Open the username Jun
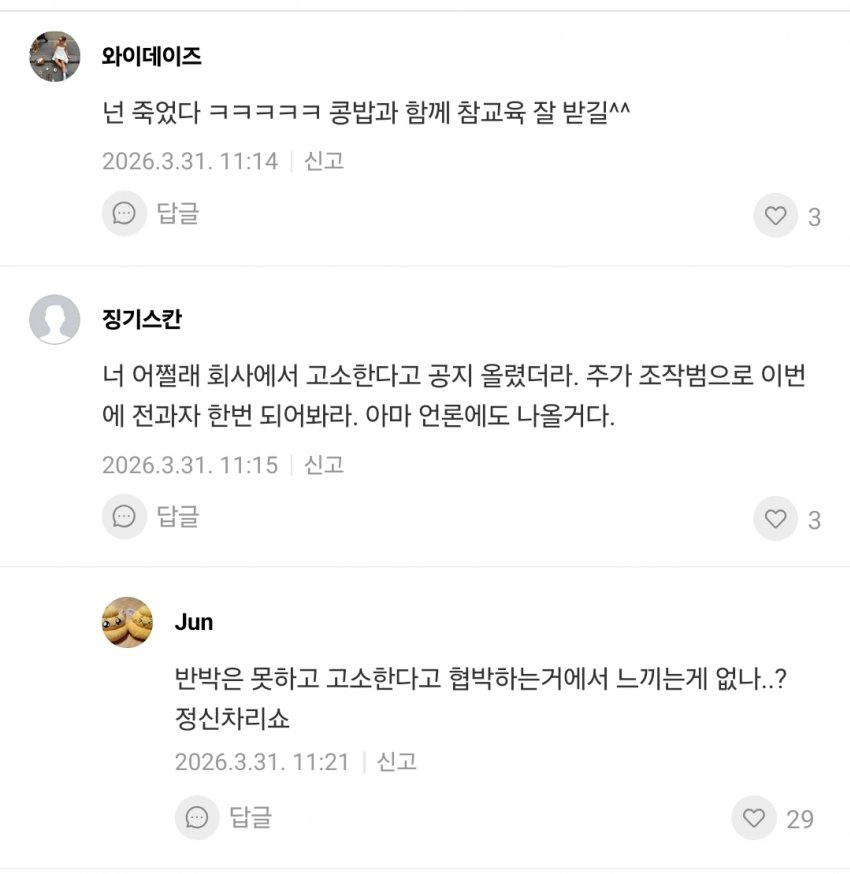The image size is (850, 874). click(x=194, y=622)
